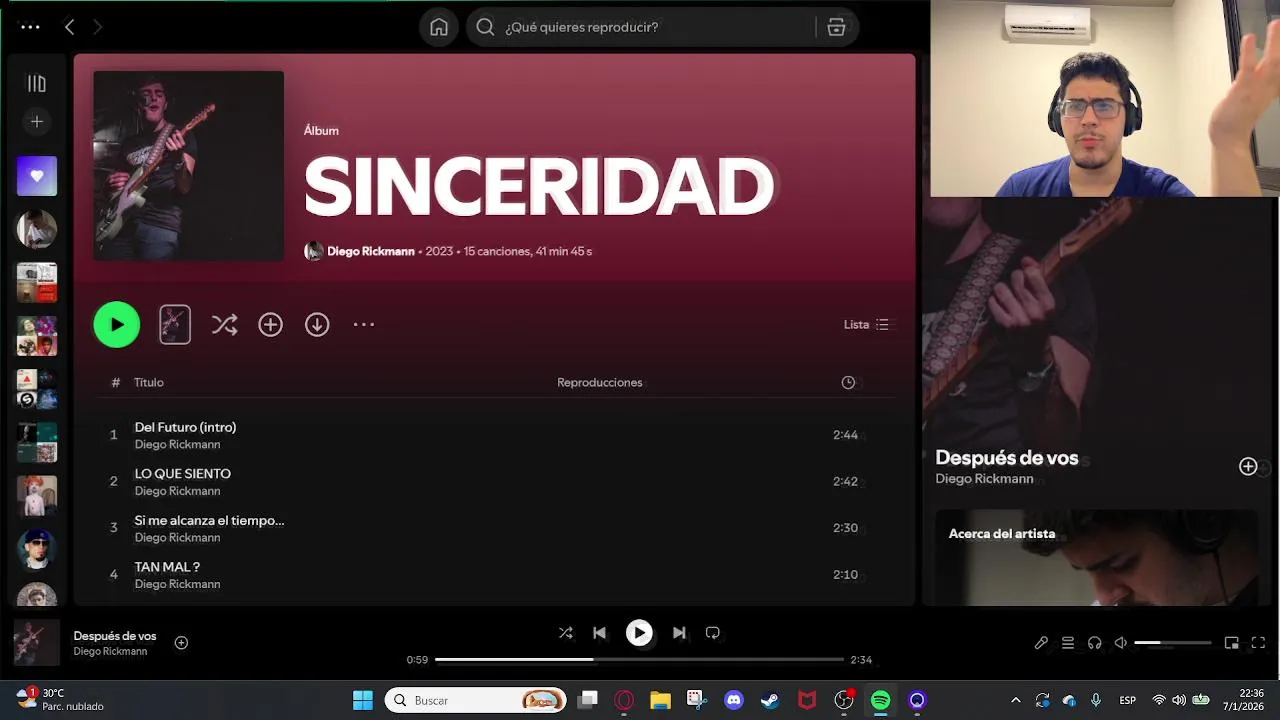
Task: Open Steam from the taskbar
Action: pyautogui.click(x=770, y=700)
